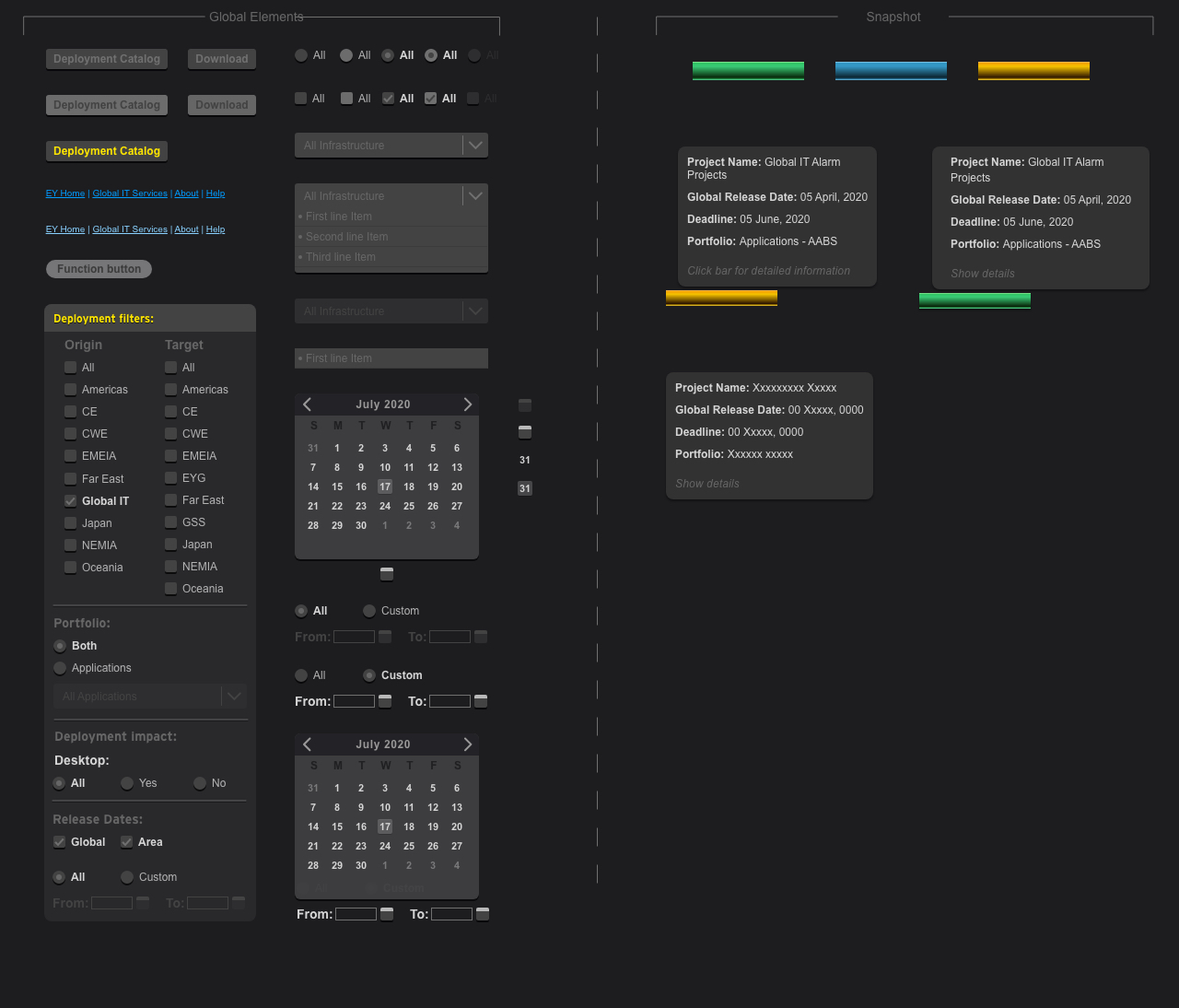Select day 17 on the July 2020 calendar
The image size is (1179, 1008).
point(385,486)
